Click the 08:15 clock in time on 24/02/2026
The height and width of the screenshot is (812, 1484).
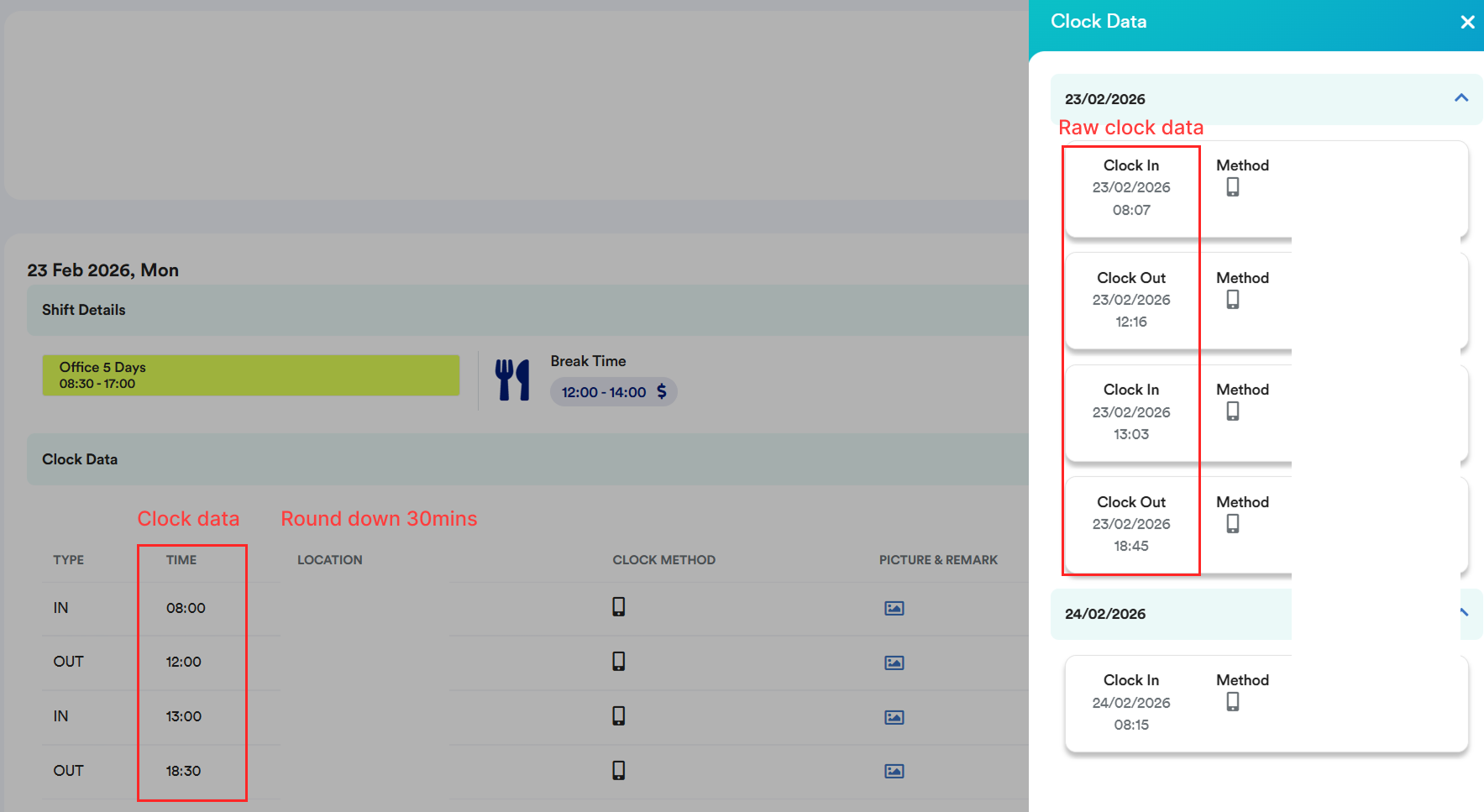coord(1131,725)
